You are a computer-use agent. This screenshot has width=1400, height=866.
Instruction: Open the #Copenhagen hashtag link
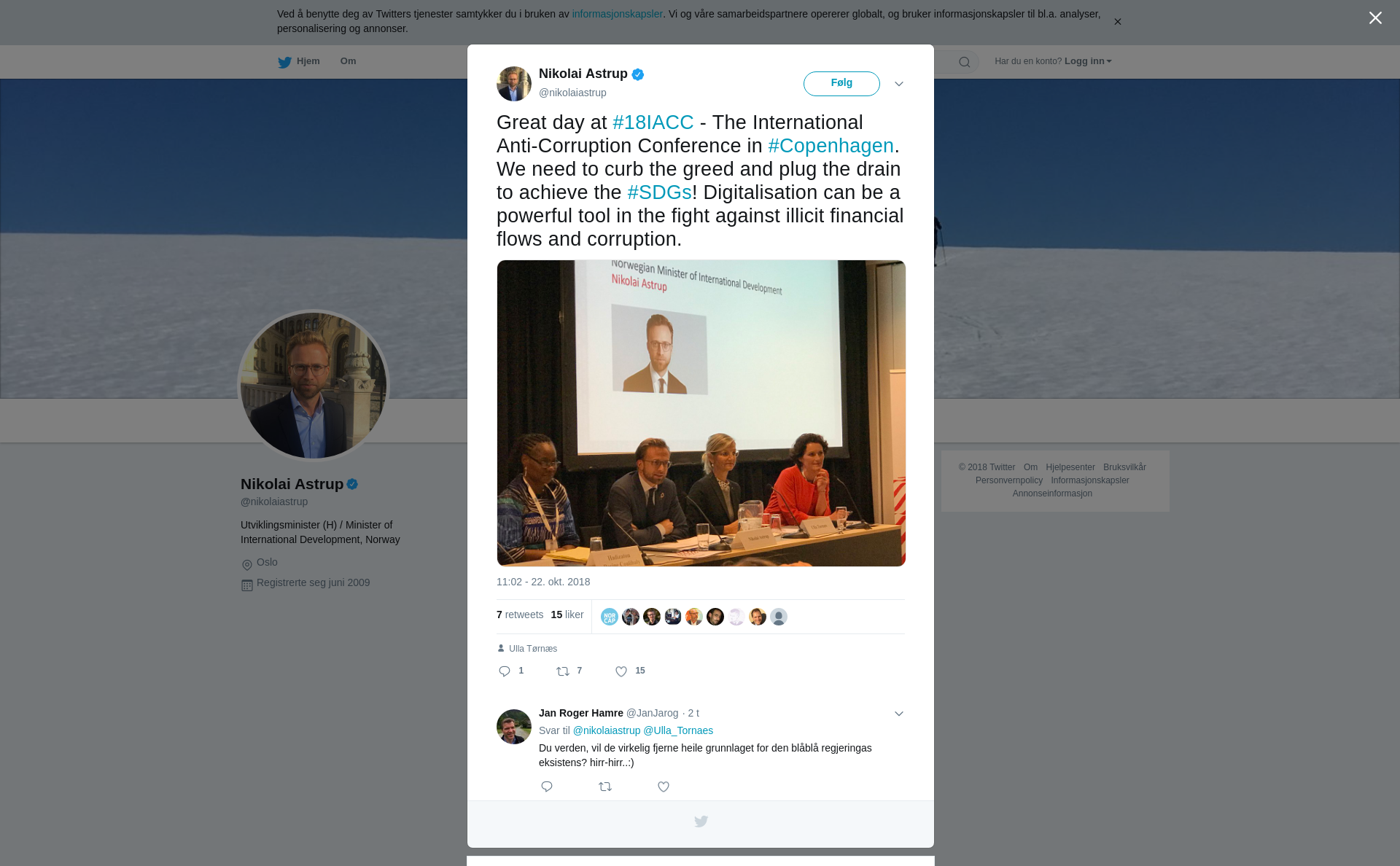pyautogui.click(x=831, y=146)
